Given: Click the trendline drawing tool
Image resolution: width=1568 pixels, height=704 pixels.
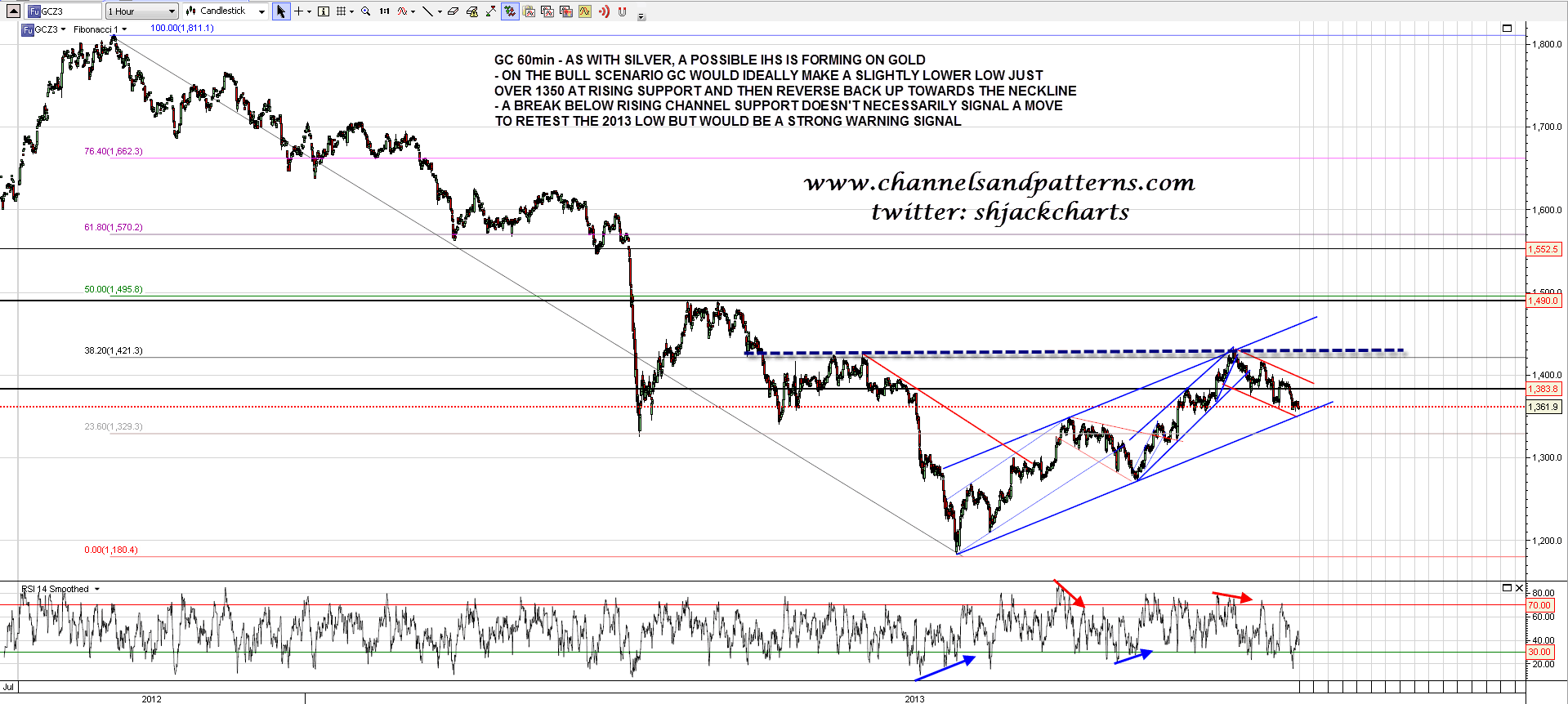Looking at the screenshot, I should tap(427, 11).
